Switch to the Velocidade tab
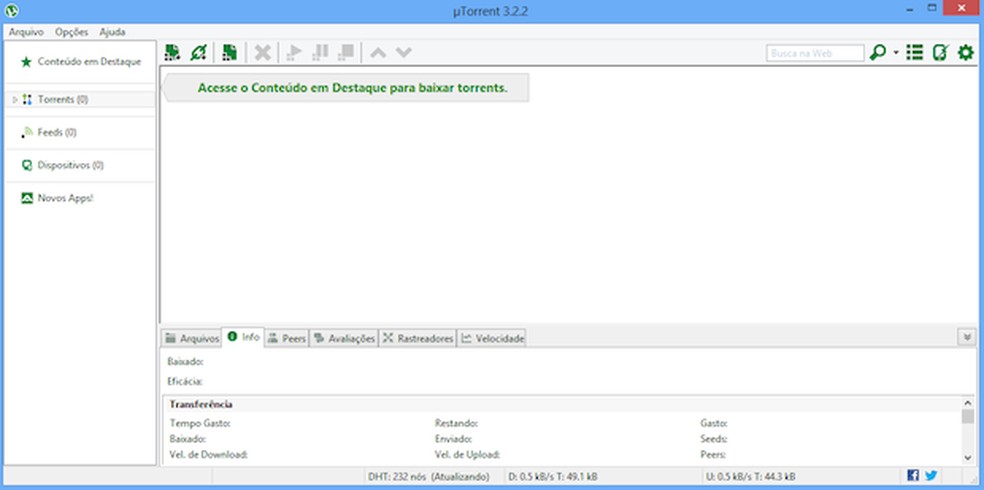Viewport: 984px width, 490px height. [x=492, y=338]
